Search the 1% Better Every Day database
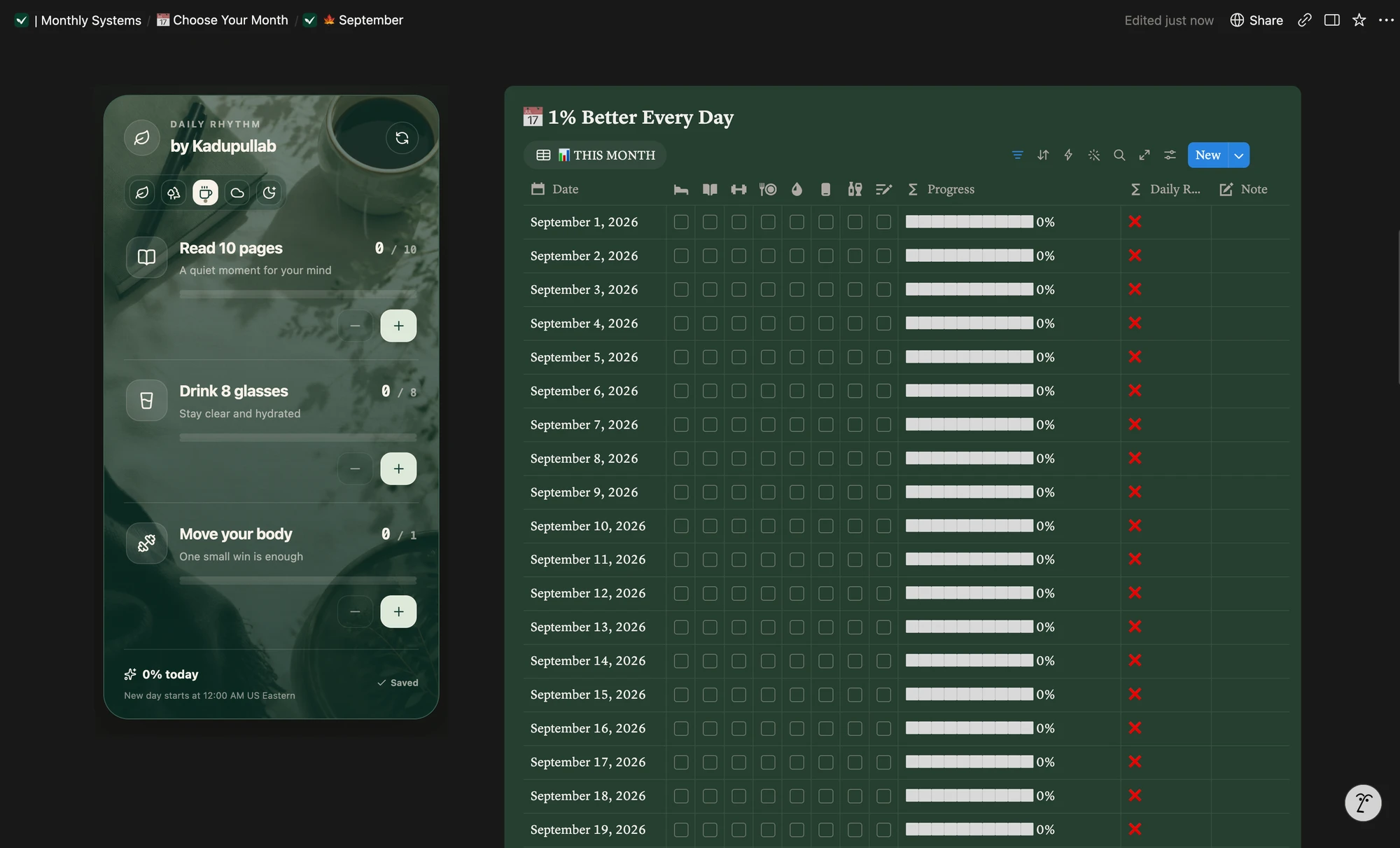Viewport: 1400px width, 848px height. [x=1119, y=155]
